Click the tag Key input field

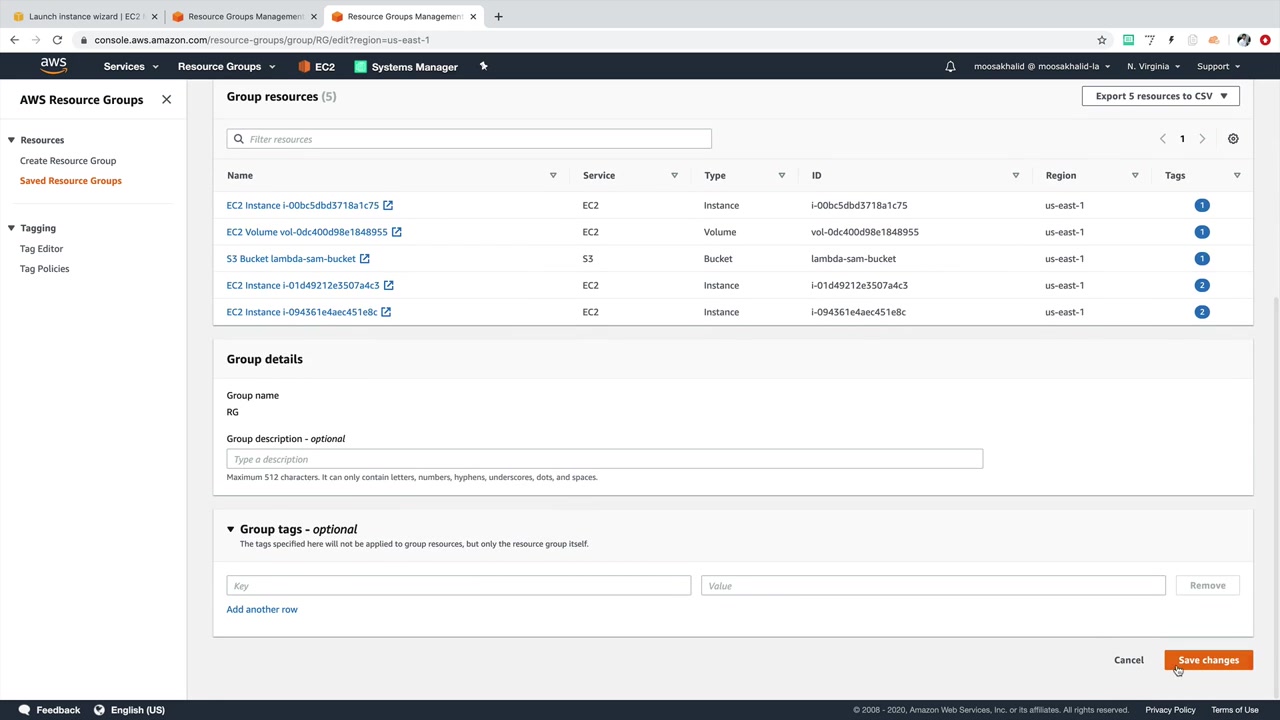coord(459,585)
